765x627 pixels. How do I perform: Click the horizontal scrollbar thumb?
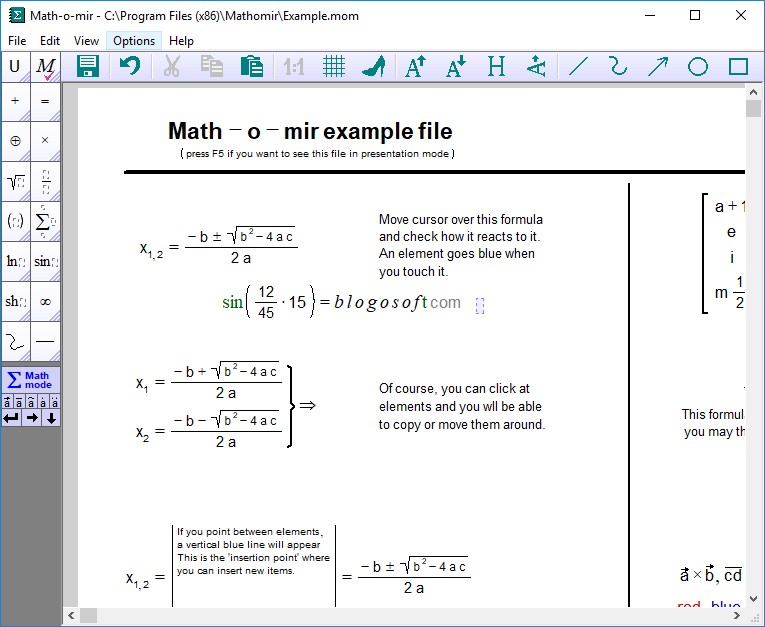point(88,615)
